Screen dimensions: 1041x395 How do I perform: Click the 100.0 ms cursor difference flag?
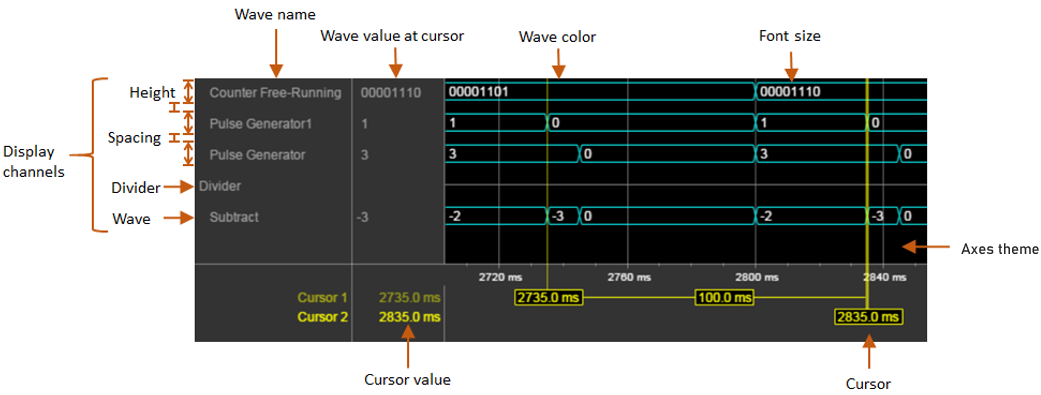[x=725, y=297]
